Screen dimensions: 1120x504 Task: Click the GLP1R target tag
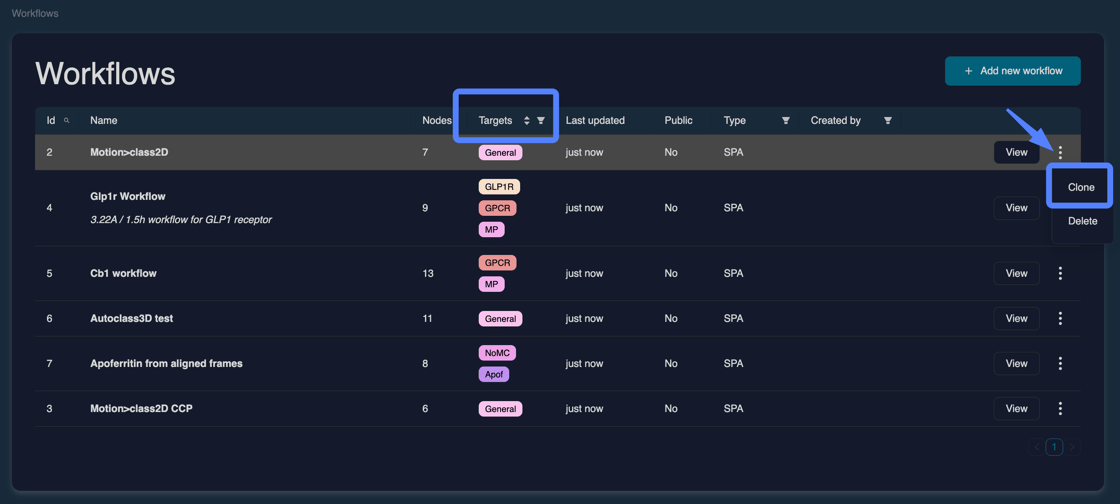click(500, 187)
